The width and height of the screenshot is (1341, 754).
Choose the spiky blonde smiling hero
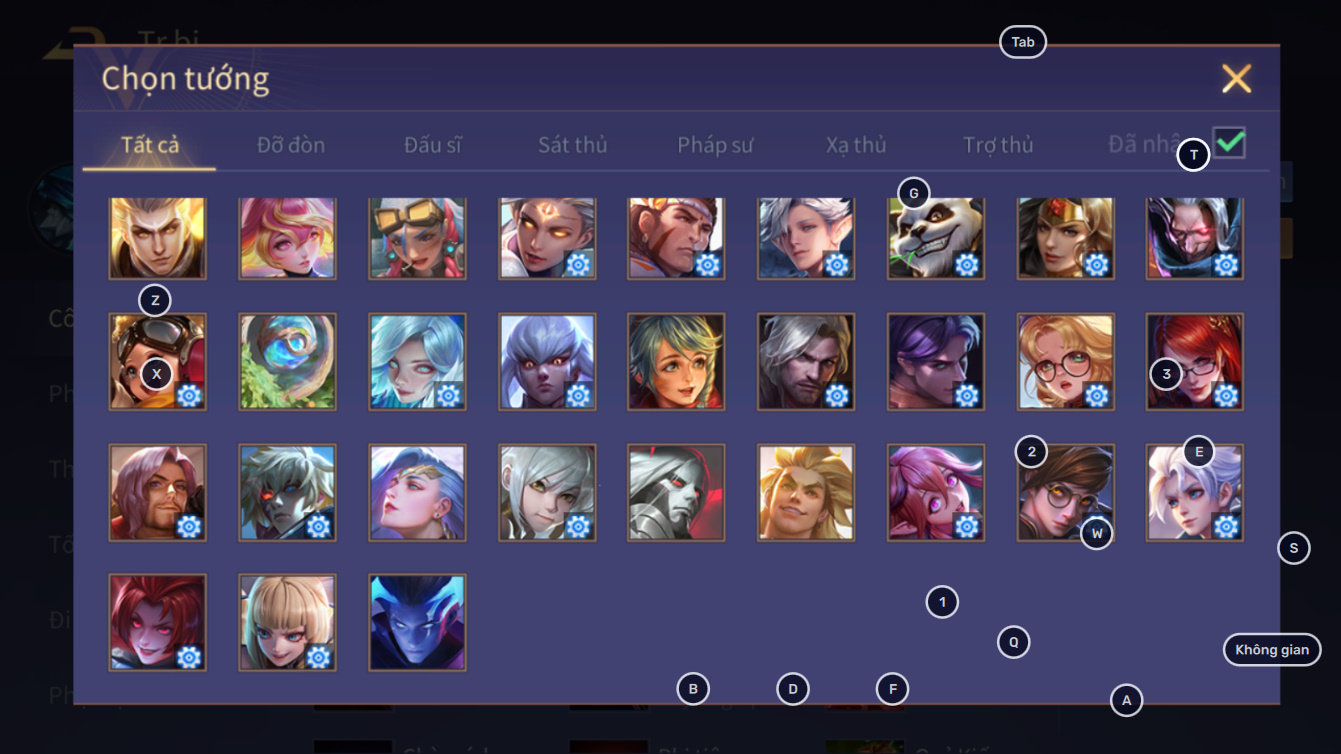806,492
